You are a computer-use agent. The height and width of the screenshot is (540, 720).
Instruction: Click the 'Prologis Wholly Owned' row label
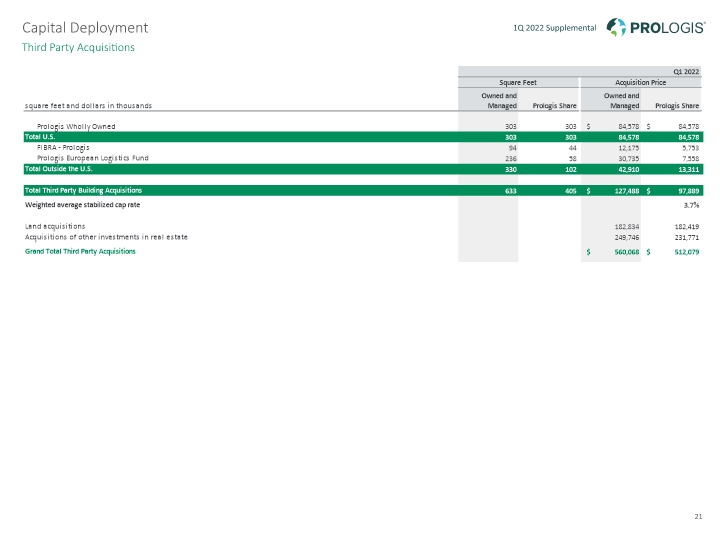pyautogui.click(x=76, y=127)
